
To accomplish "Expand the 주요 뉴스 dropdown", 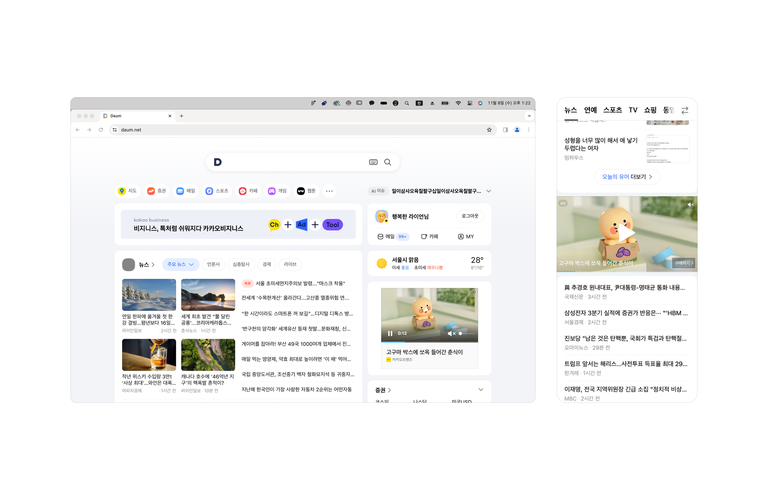I will [181, 264].
